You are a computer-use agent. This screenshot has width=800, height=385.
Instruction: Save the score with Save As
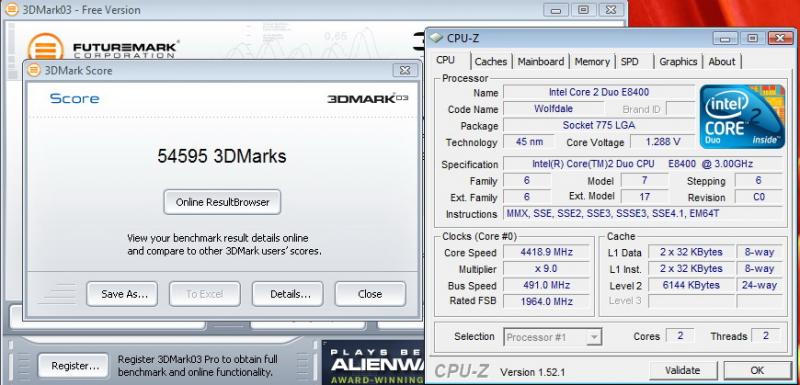122,294
